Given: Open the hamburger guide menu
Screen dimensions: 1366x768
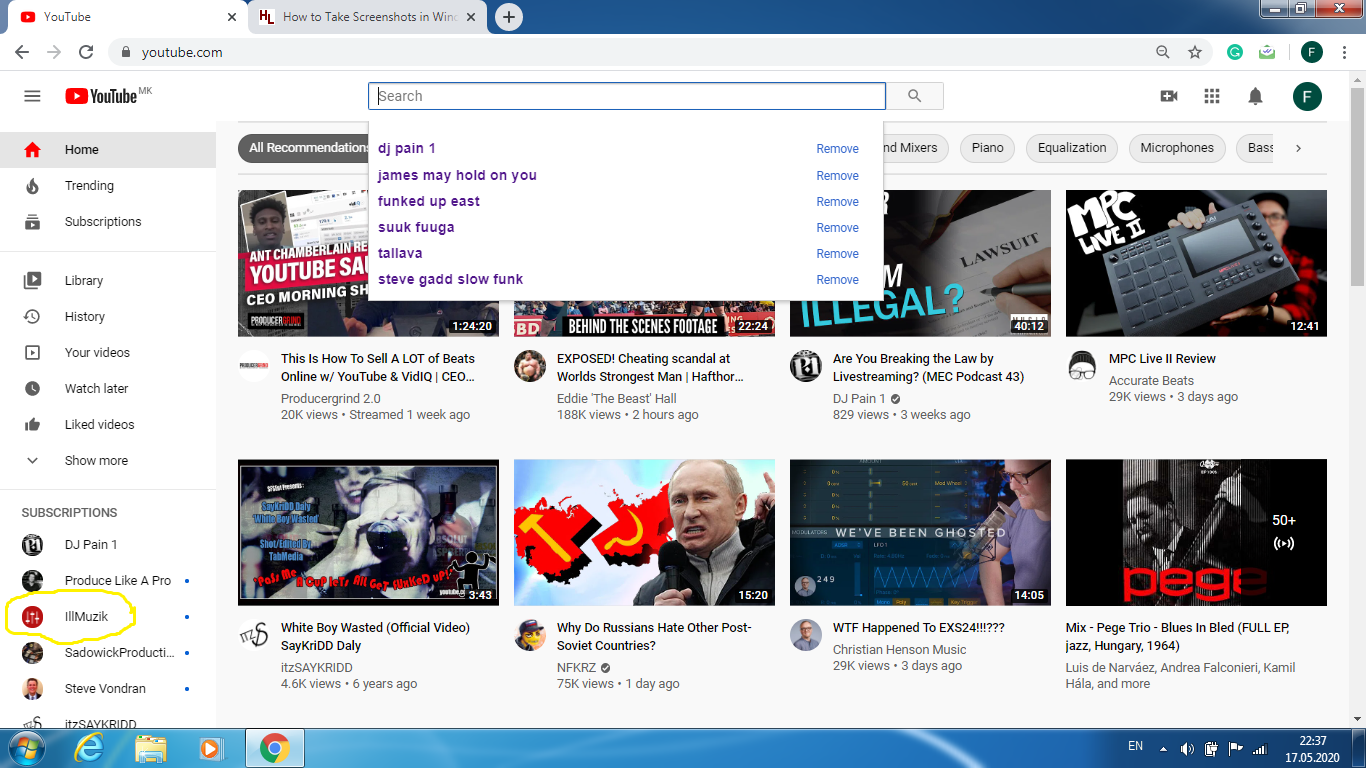Looking at the screenshot, I should pos(32,96).
